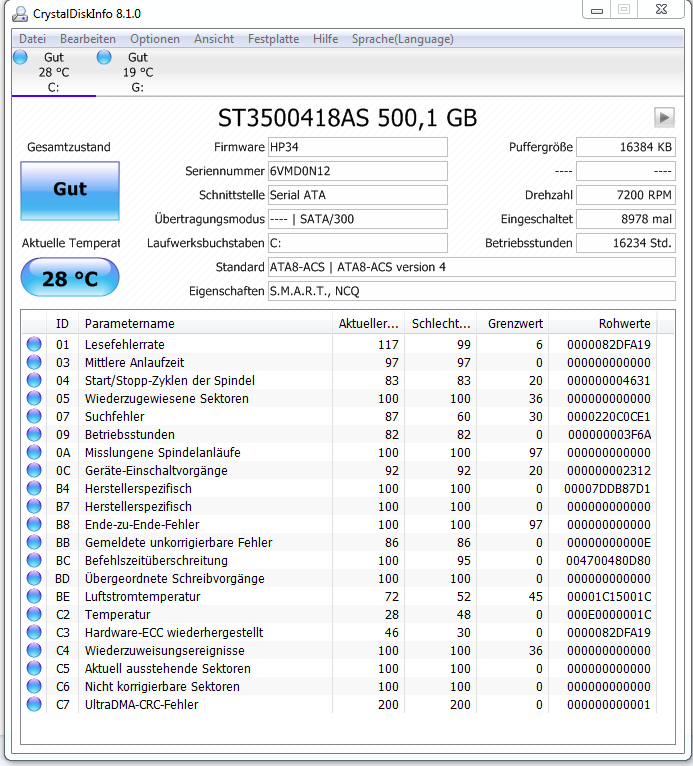The image size is (693, 766).
Task: Click the blue status orb above C:
Action: point(20,57)
